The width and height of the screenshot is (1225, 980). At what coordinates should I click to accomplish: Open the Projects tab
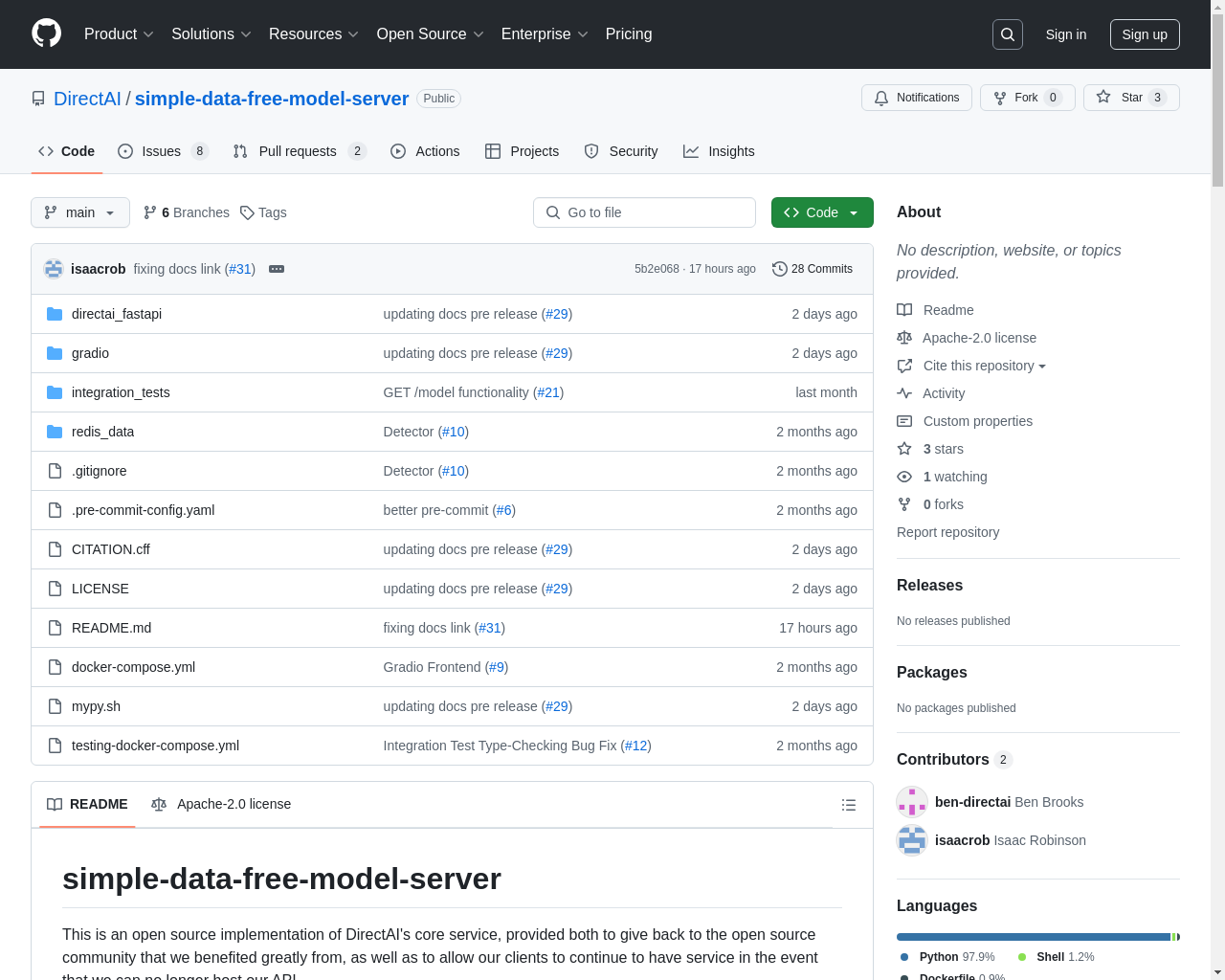(x=522, y=151)
